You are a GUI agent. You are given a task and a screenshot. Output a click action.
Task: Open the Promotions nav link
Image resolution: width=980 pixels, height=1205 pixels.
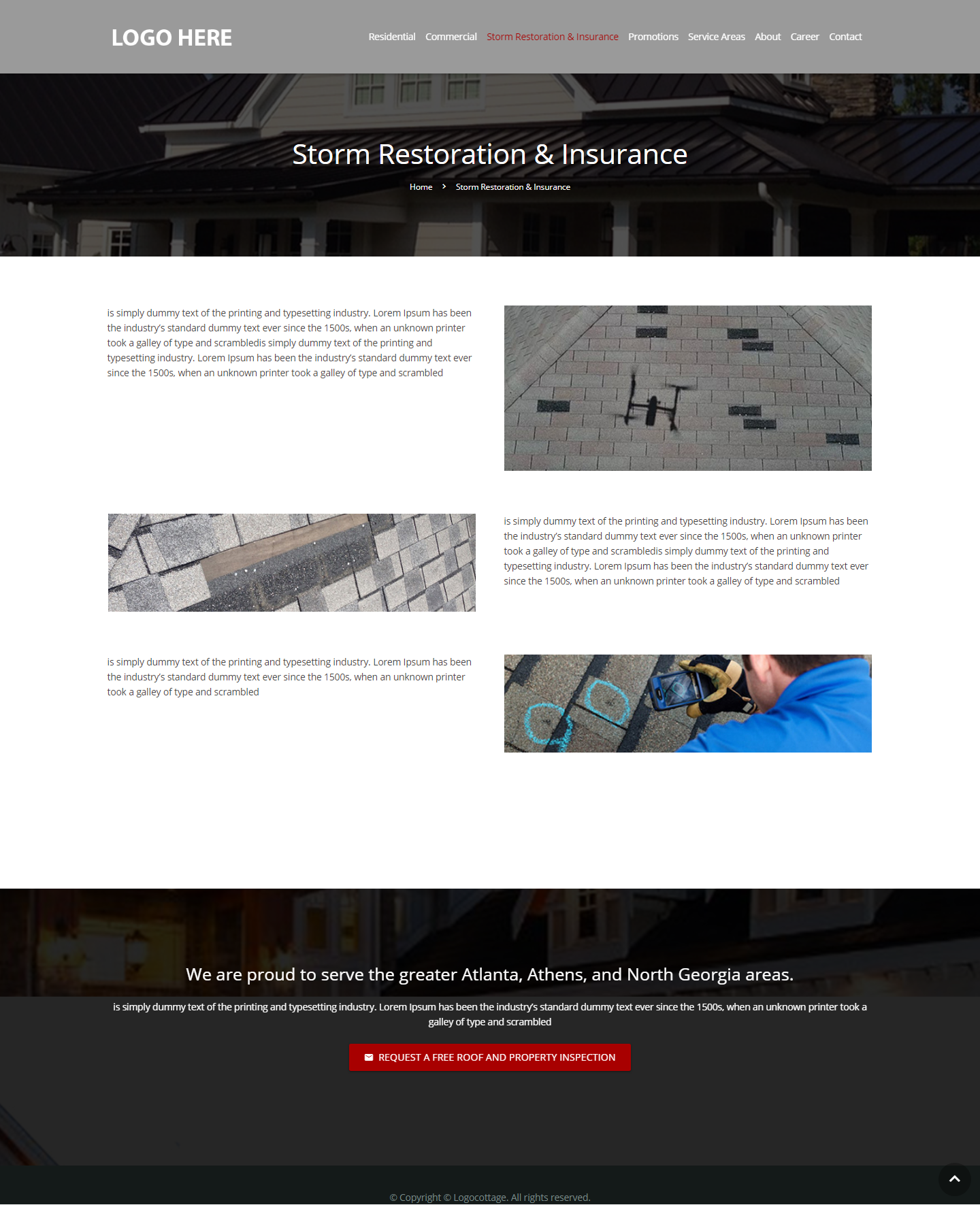(653, 37)
